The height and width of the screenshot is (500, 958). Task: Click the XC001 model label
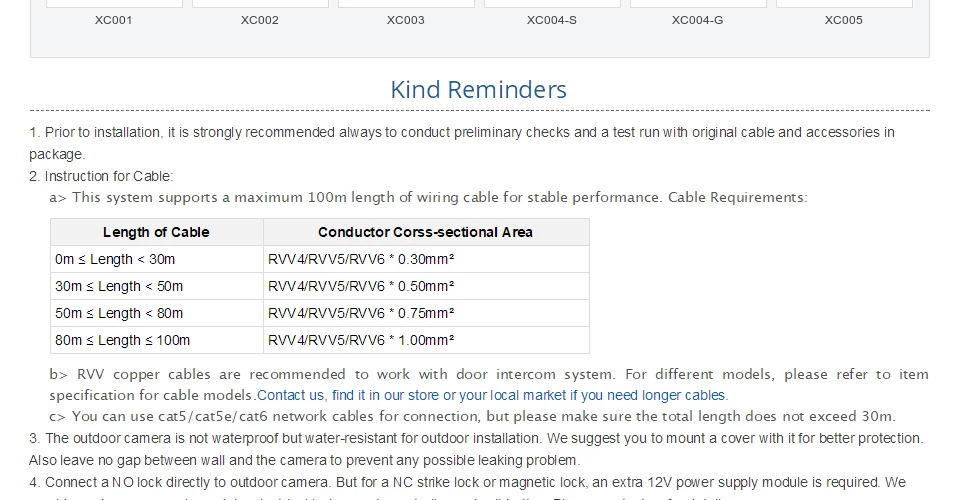click(x=114, y=20)
